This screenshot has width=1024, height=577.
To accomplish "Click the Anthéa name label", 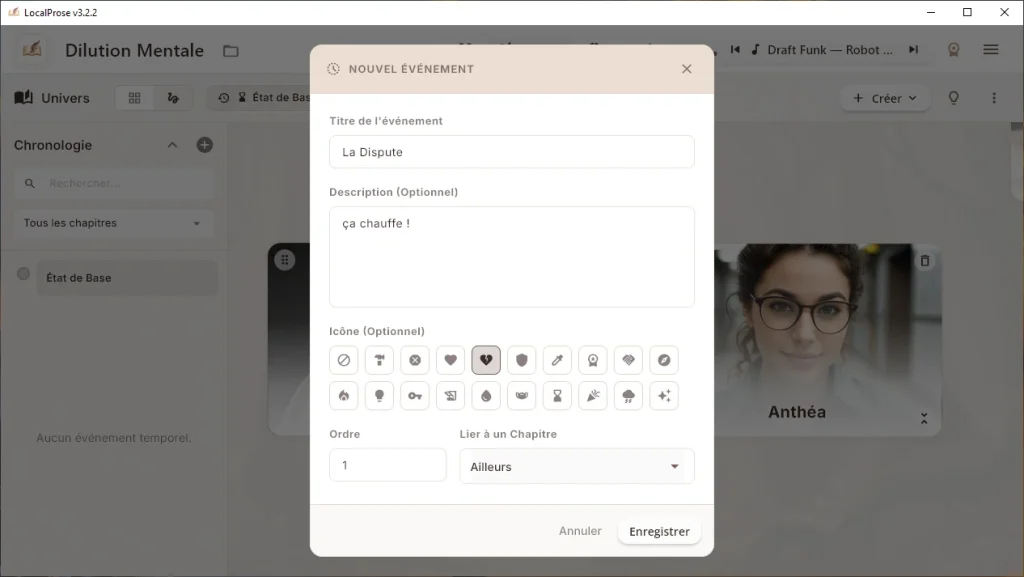I will (x=797, y=412).
